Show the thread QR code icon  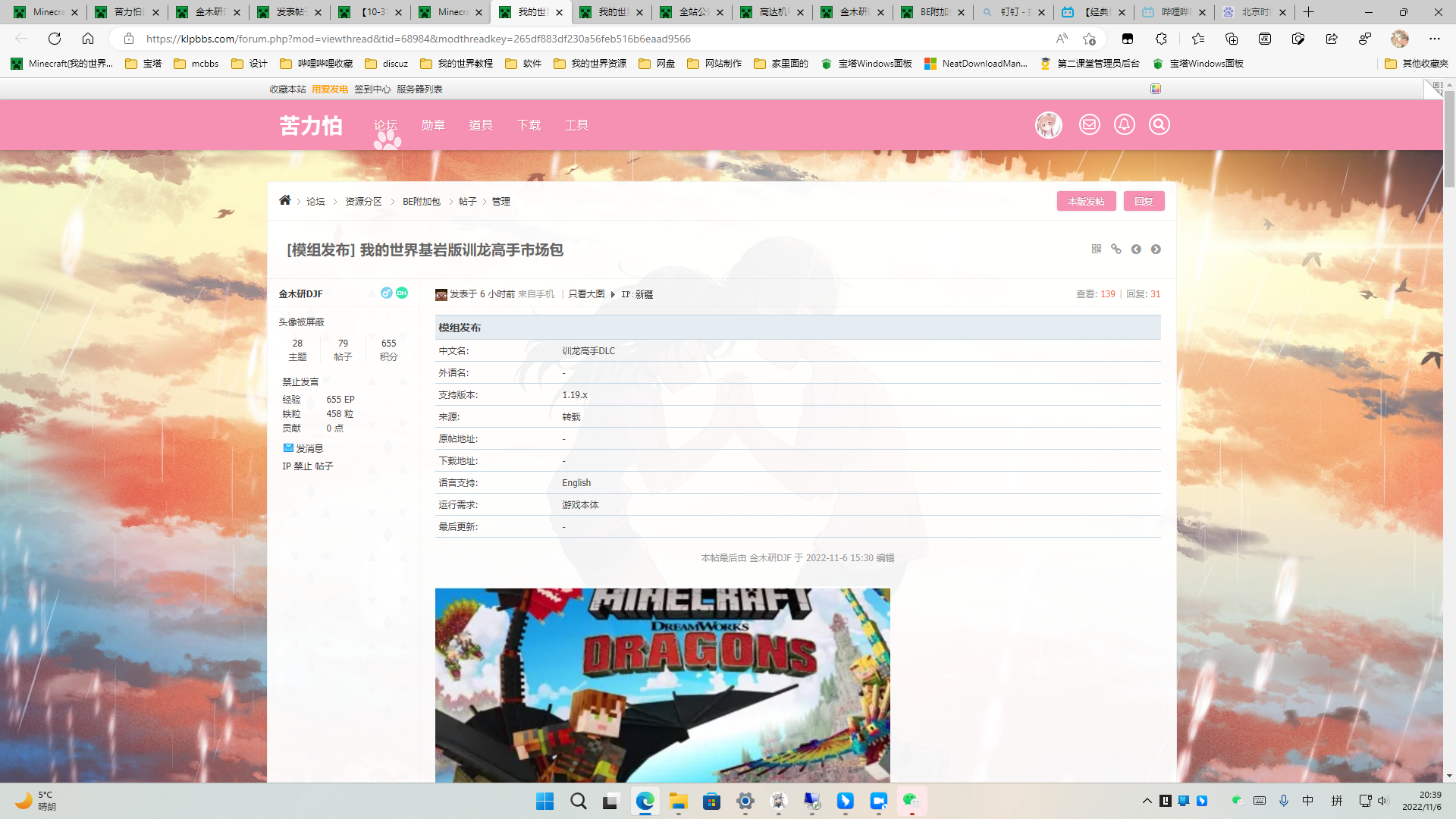(x=1097, y=249)
